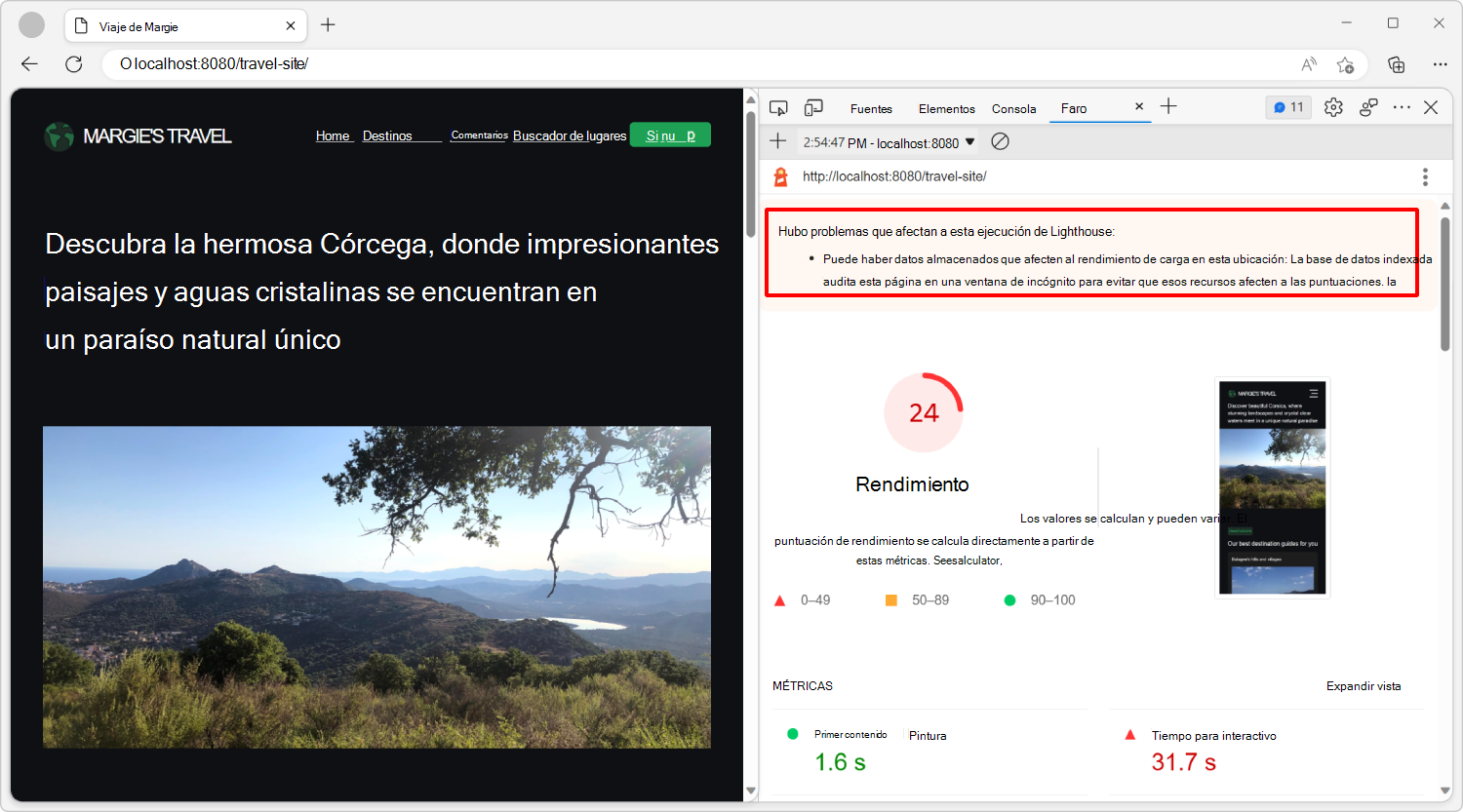Open the DevTools settings gear
This screenshot has width=1463, height=812.
[1333, 107]
